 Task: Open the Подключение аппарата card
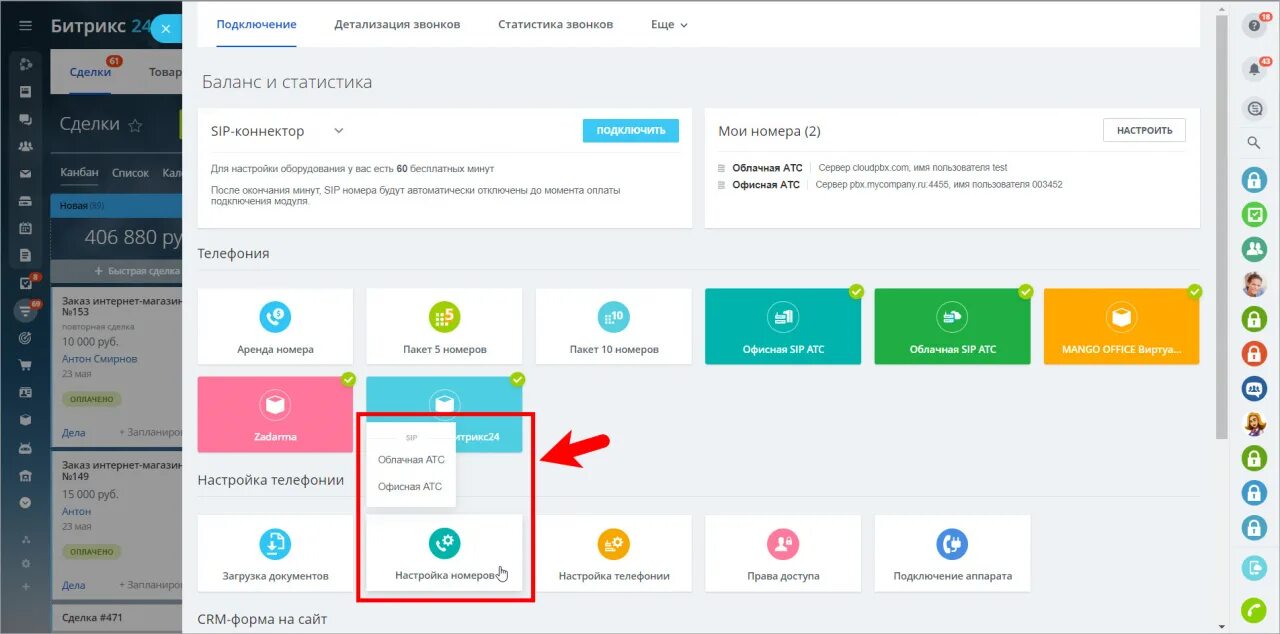[x=952, y=553]
